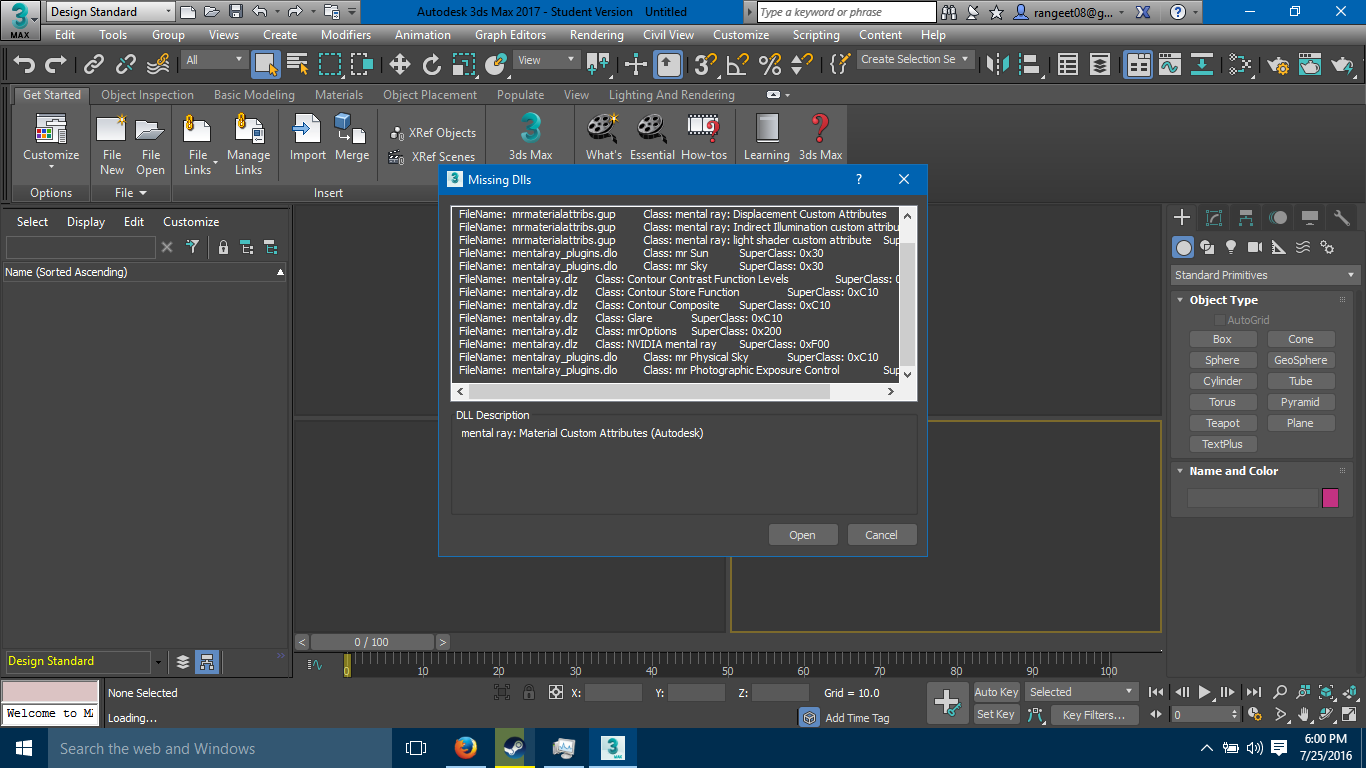Image resolution: width=1366 pixels, height=768 pixels.
Task: Open the Select by Name list tool
Action: [298, 65]
